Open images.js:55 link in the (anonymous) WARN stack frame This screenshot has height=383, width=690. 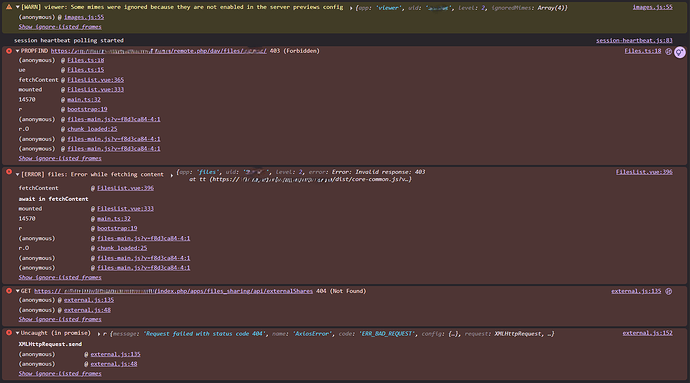pyautogui.click(x=84, y=17)
